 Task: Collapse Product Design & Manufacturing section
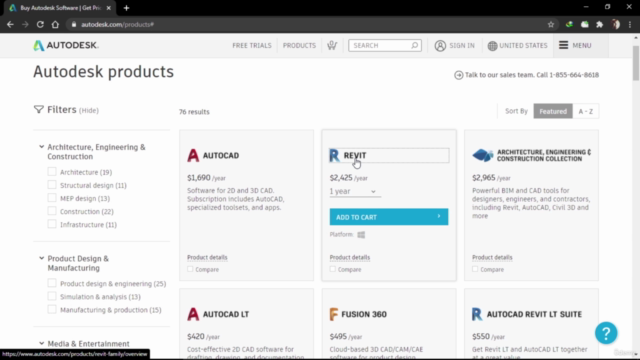click(42, 258)
